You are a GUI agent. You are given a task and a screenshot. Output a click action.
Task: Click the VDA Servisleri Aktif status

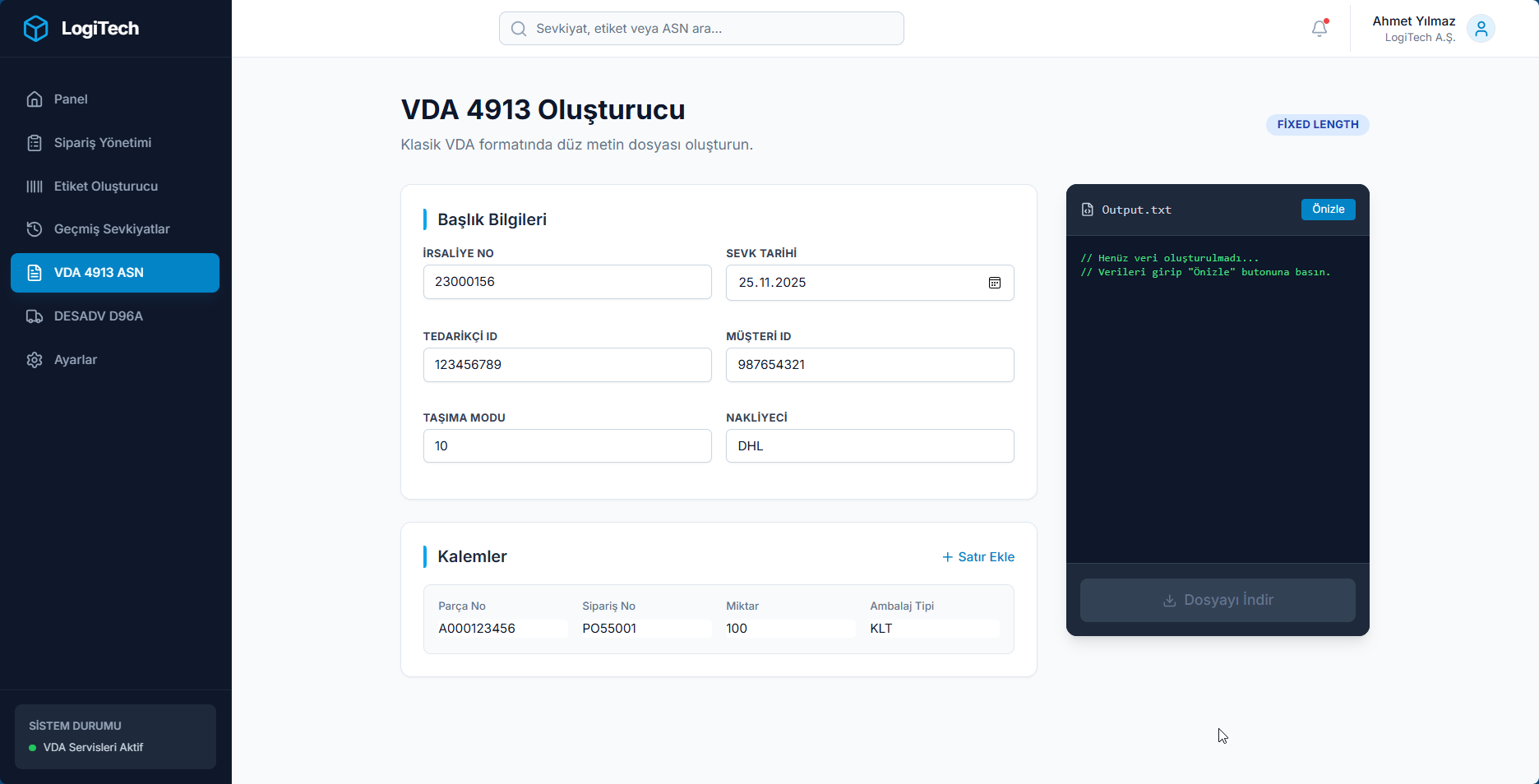click(x=93, y=748)
